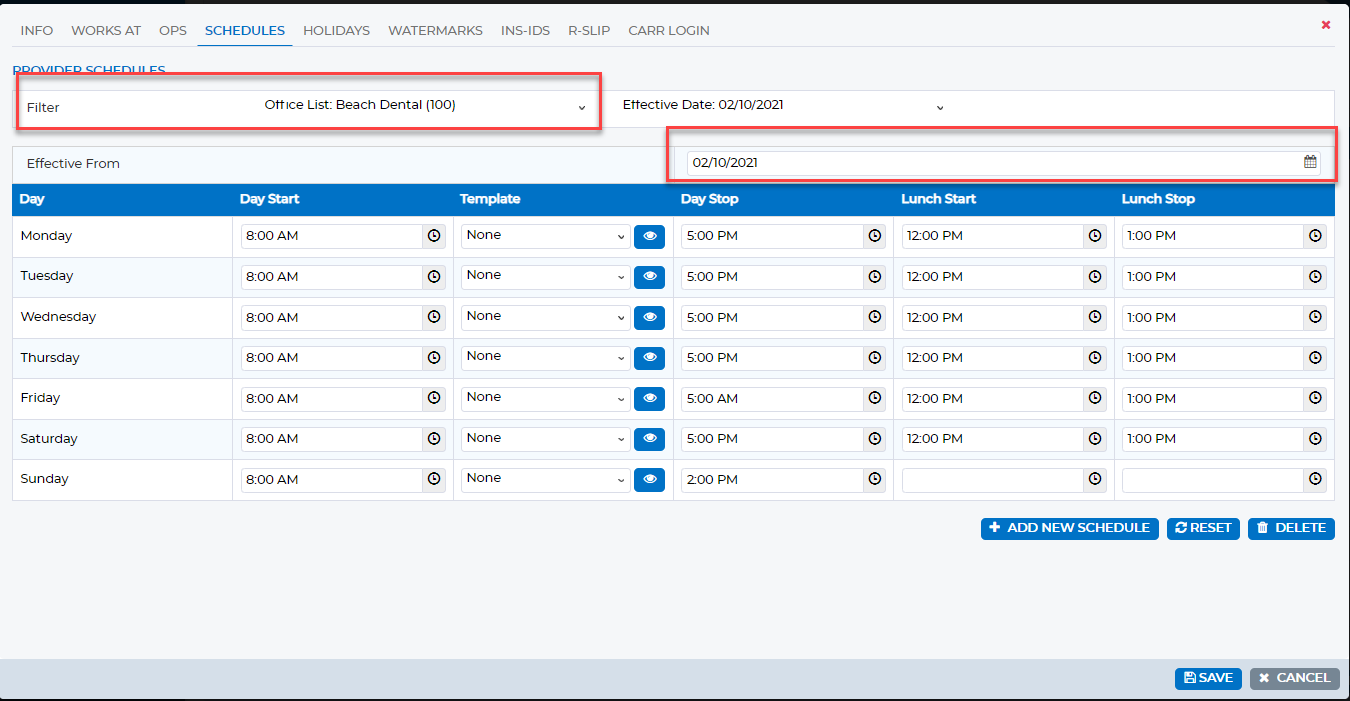Cancel the schedule changes

pyautogui.click(x=1294, y=678)
